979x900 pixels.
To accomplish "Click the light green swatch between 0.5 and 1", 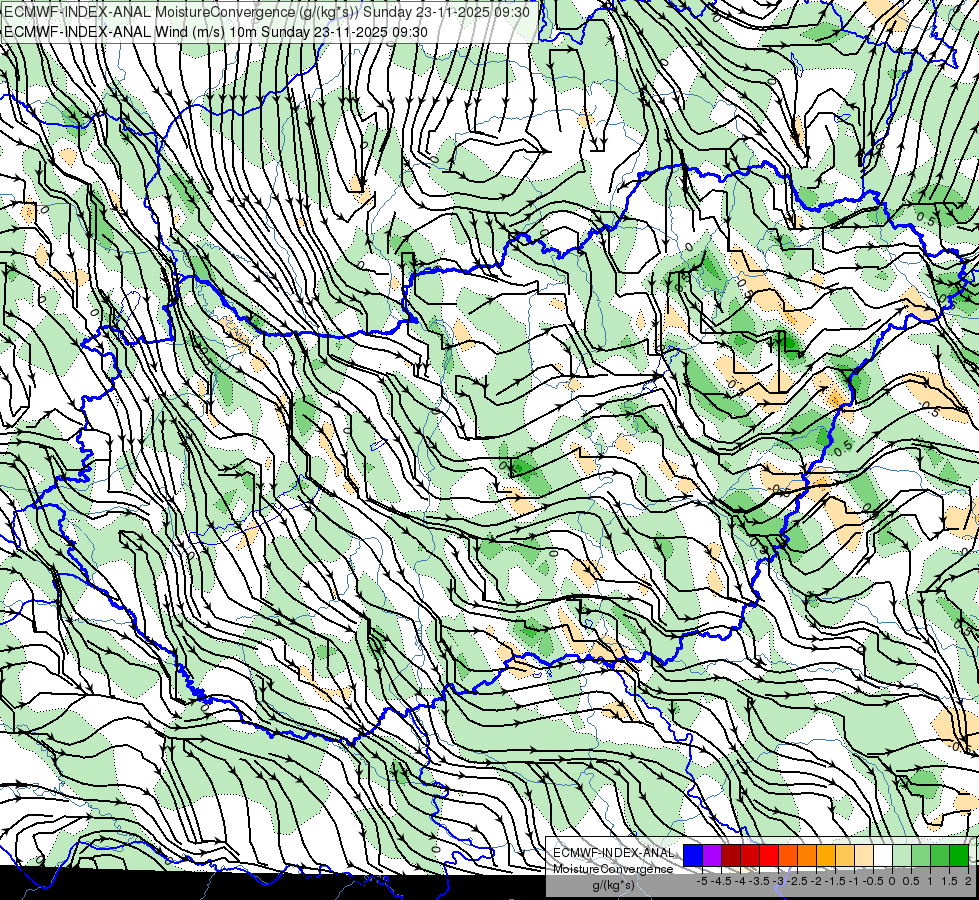I will click(921, 855).
